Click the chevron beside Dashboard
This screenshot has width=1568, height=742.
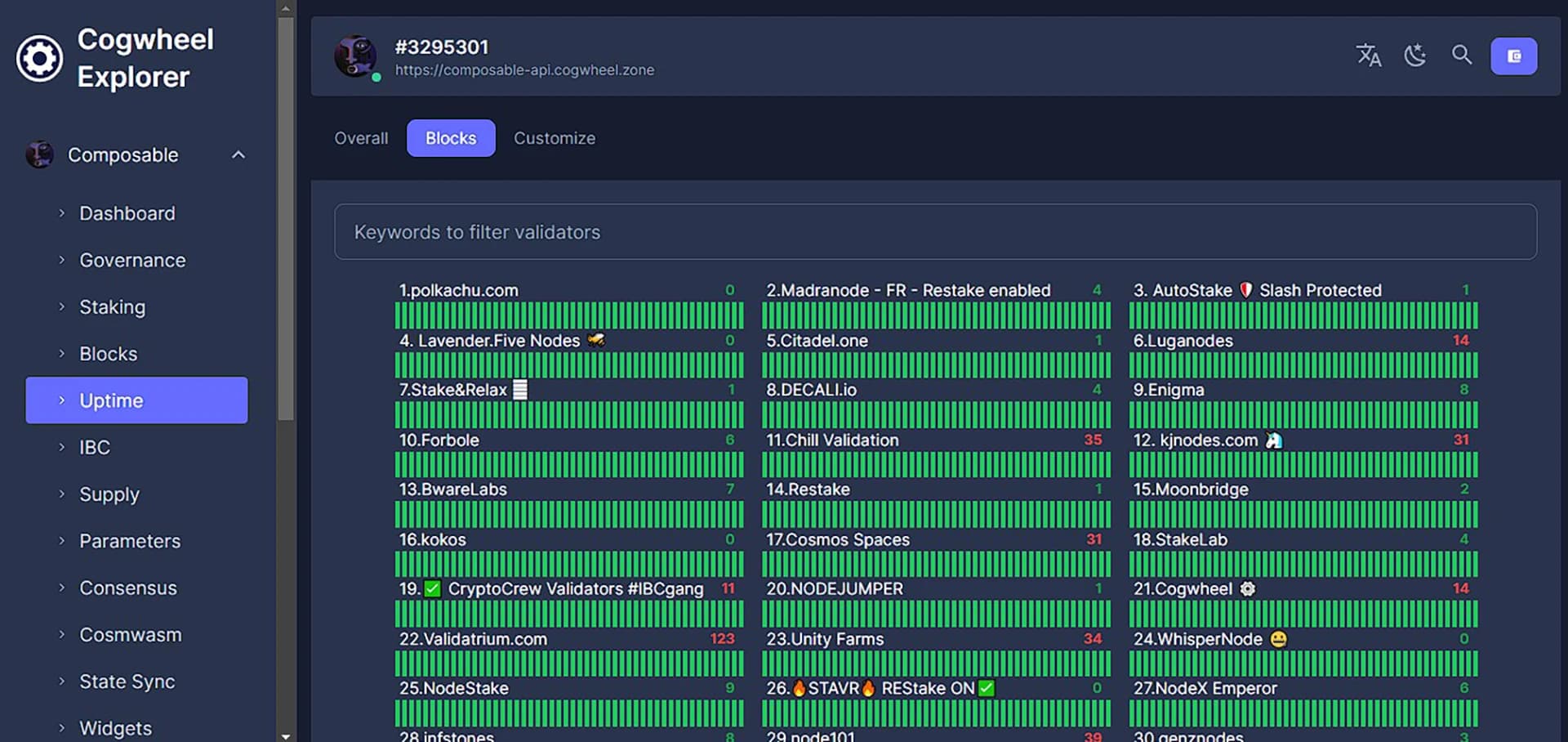coord(61,213)
